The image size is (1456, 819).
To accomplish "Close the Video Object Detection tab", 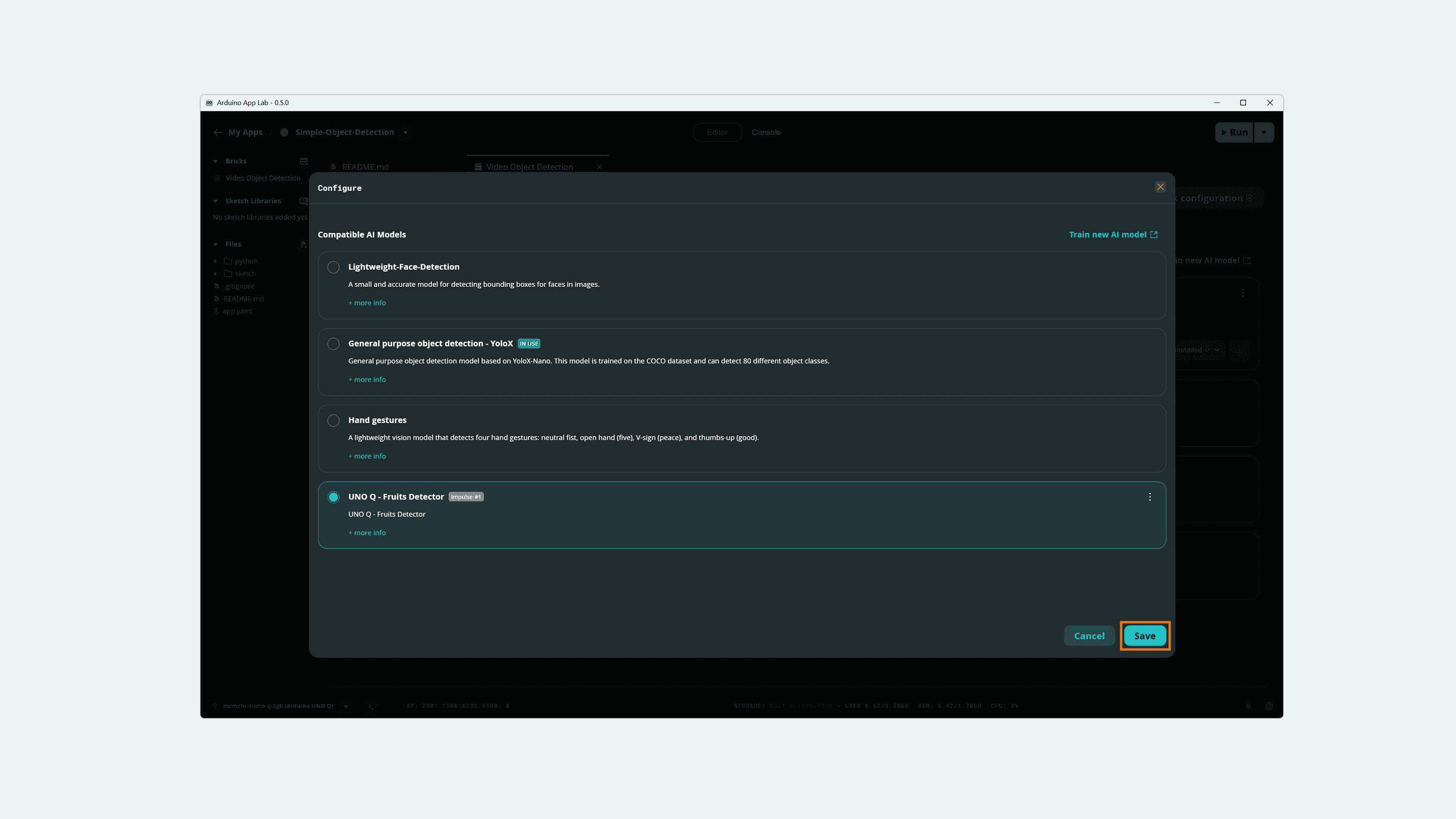I will point(599,167).
